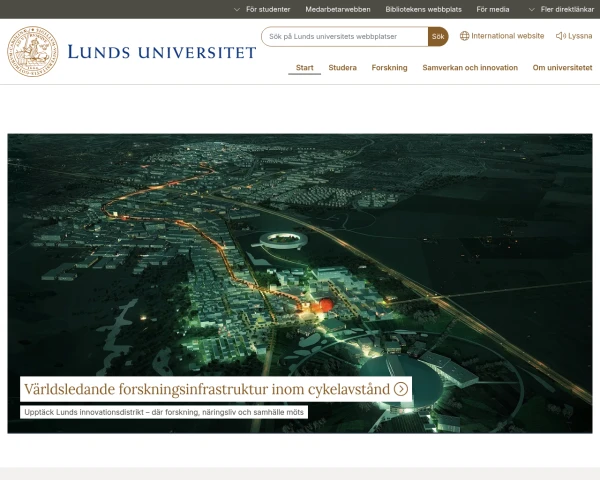This screenshot has width=600, height=480.
Task: Expand the För studenter dropdown chevron
Action: (237, 10)
